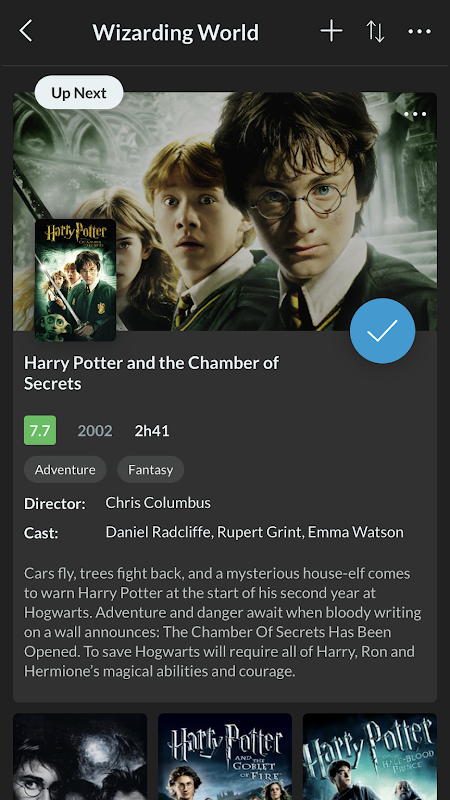The image size is (450, 800).
Task: Open the cast list names
Action: tap(254, 532)
